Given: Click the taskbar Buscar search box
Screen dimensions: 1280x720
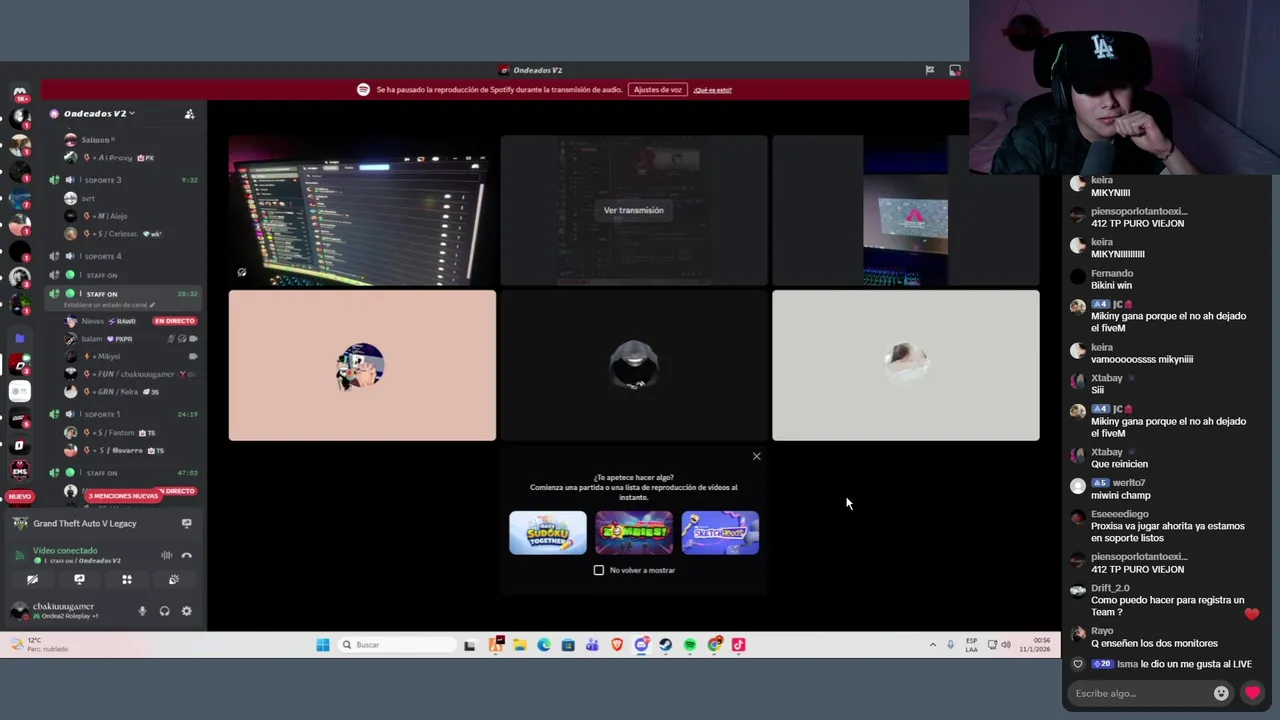Looking at the screenshot, I should 395,645.
